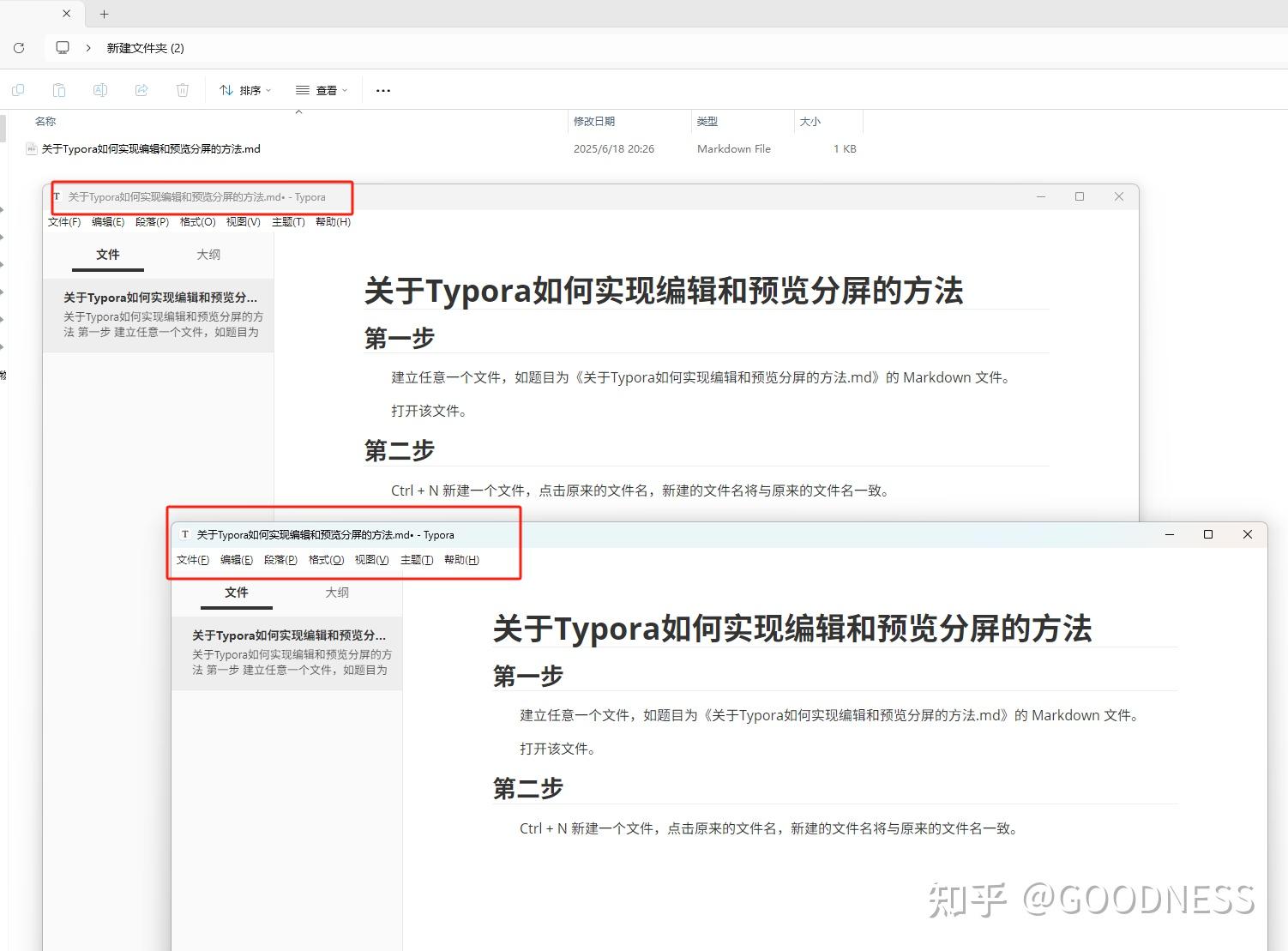Delete the file via the trash icon
The width and height of the screenshot is (1288, 951).
183,90
